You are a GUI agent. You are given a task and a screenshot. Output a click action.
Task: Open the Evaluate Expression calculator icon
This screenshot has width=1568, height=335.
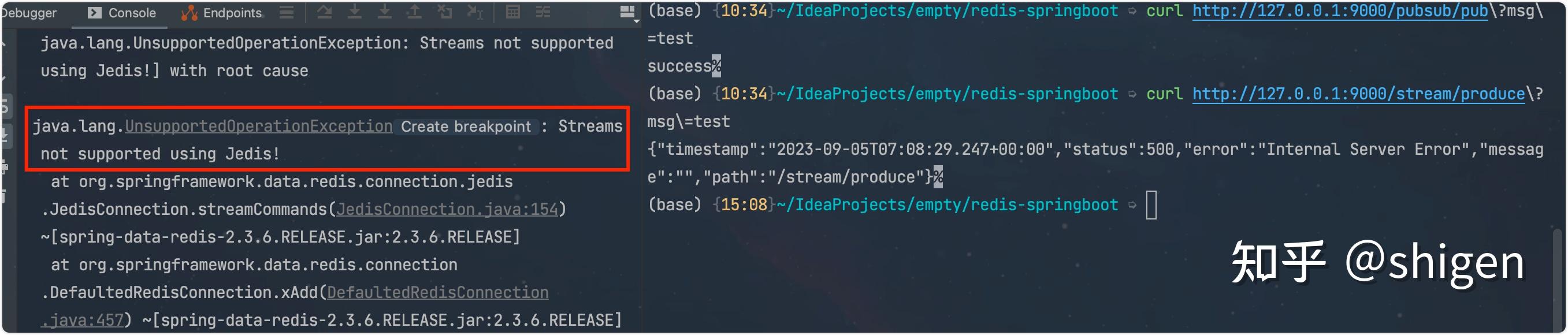point(513,12)
